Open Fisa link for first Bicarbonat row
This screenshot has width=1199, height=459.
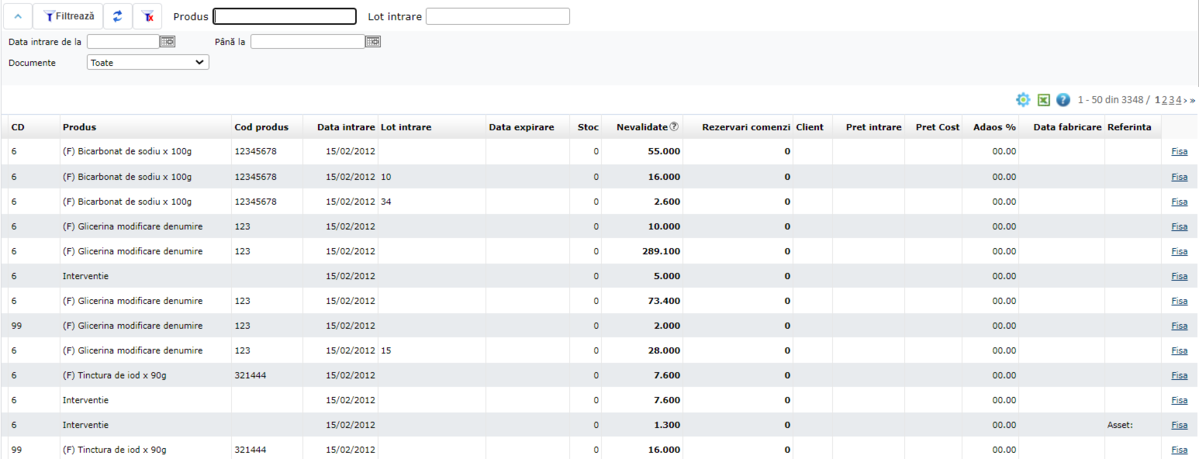1179,152
